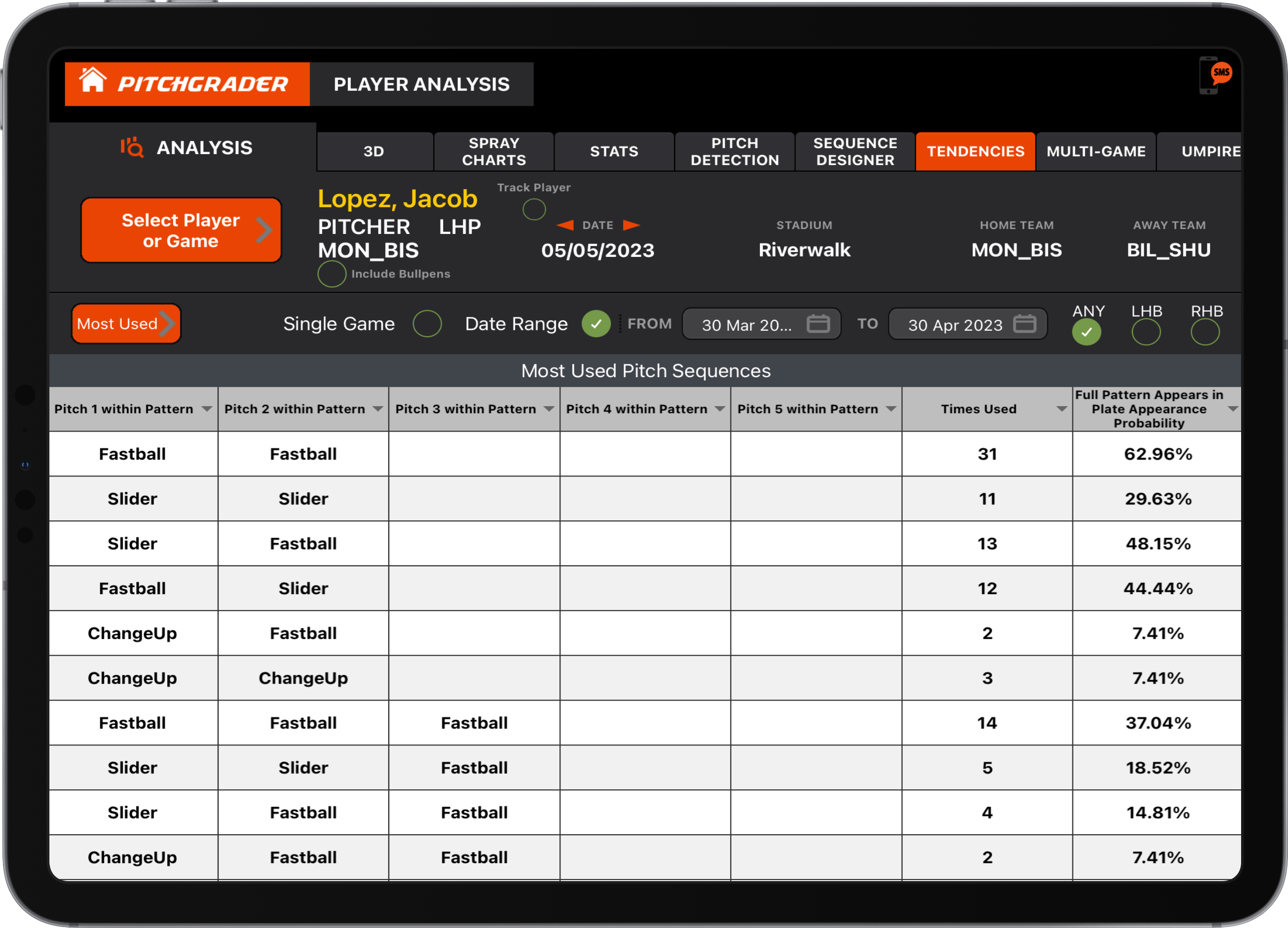
Task: Open the Times Used sort dropdown
Action: coord(1061,408)
